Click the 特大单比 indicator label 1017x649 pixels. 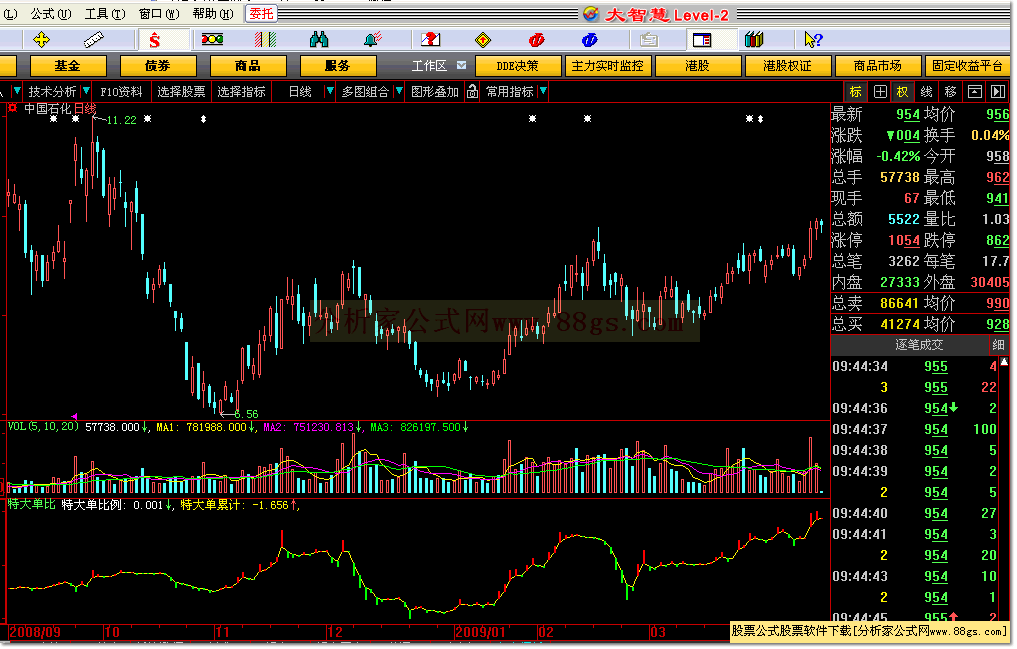point(32,504)
